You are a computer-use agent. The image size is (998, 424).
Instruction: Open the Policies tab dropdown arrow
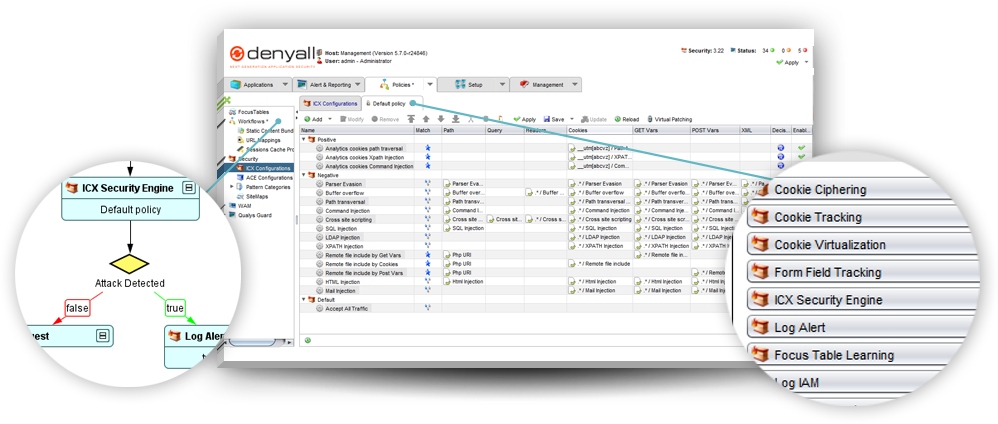(x=430, y=85)
